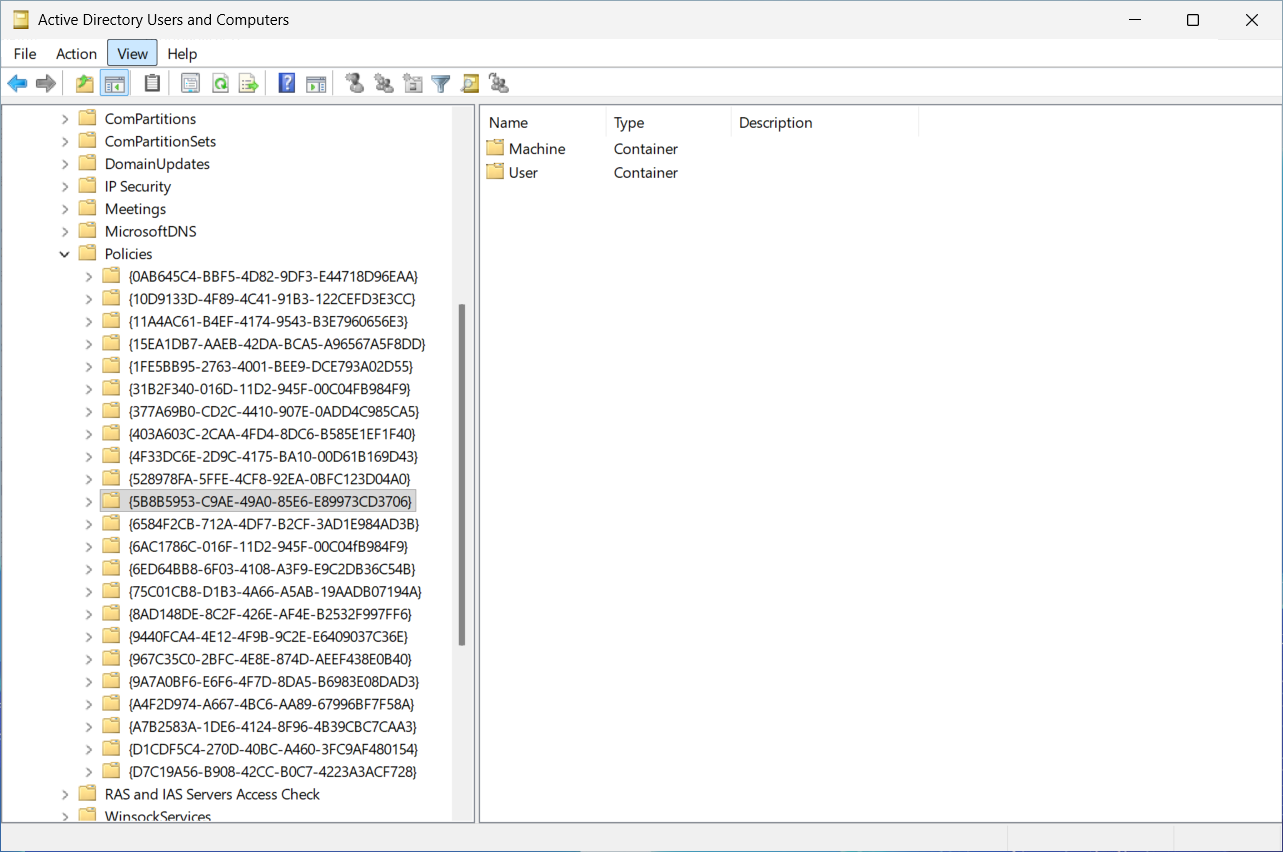Click the console tree vertical scrollbar thumb

462,475
